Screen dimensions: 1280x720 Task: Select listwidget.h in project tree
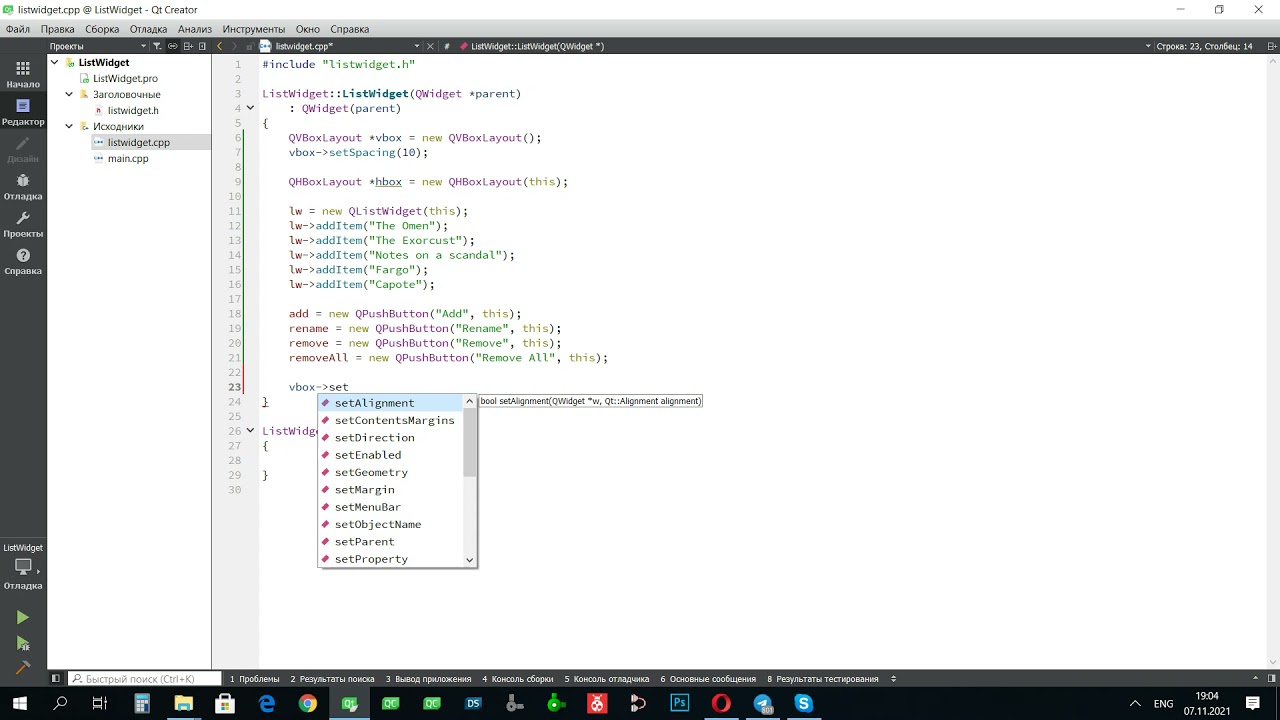[133, 110]
